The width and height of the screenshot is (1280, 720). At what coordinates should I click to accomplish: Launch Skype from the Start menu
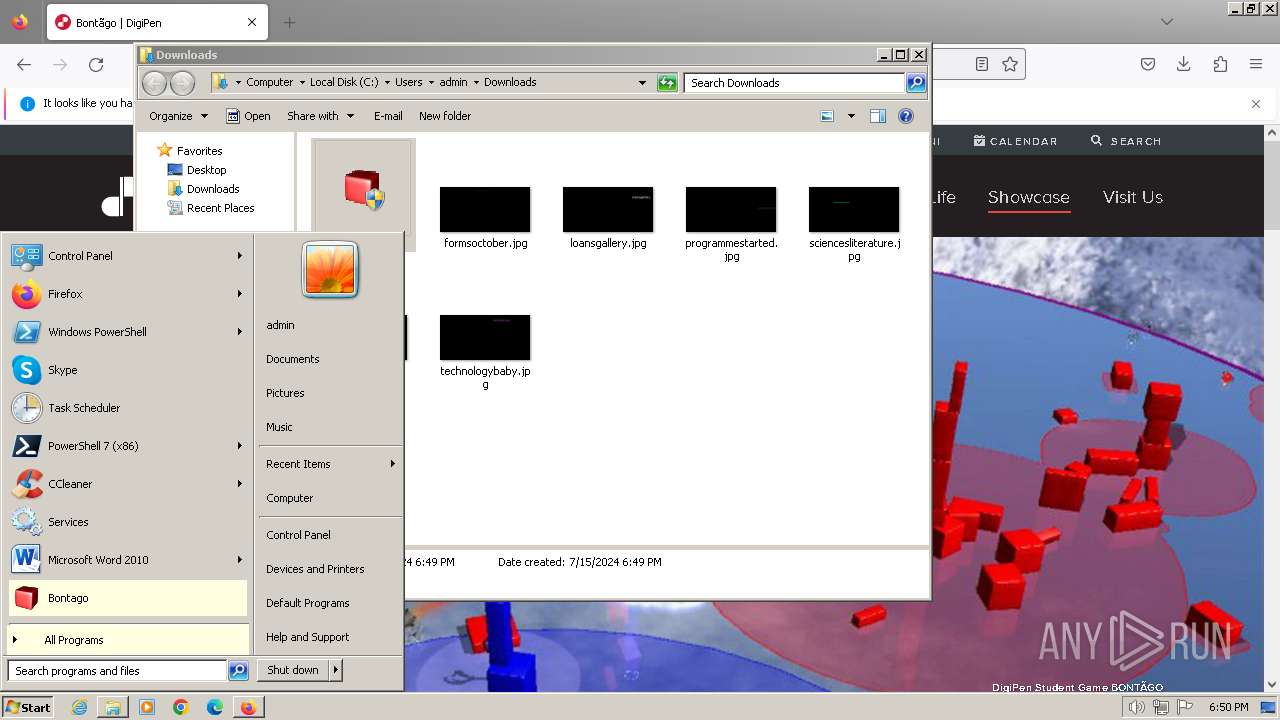[128, 370]
